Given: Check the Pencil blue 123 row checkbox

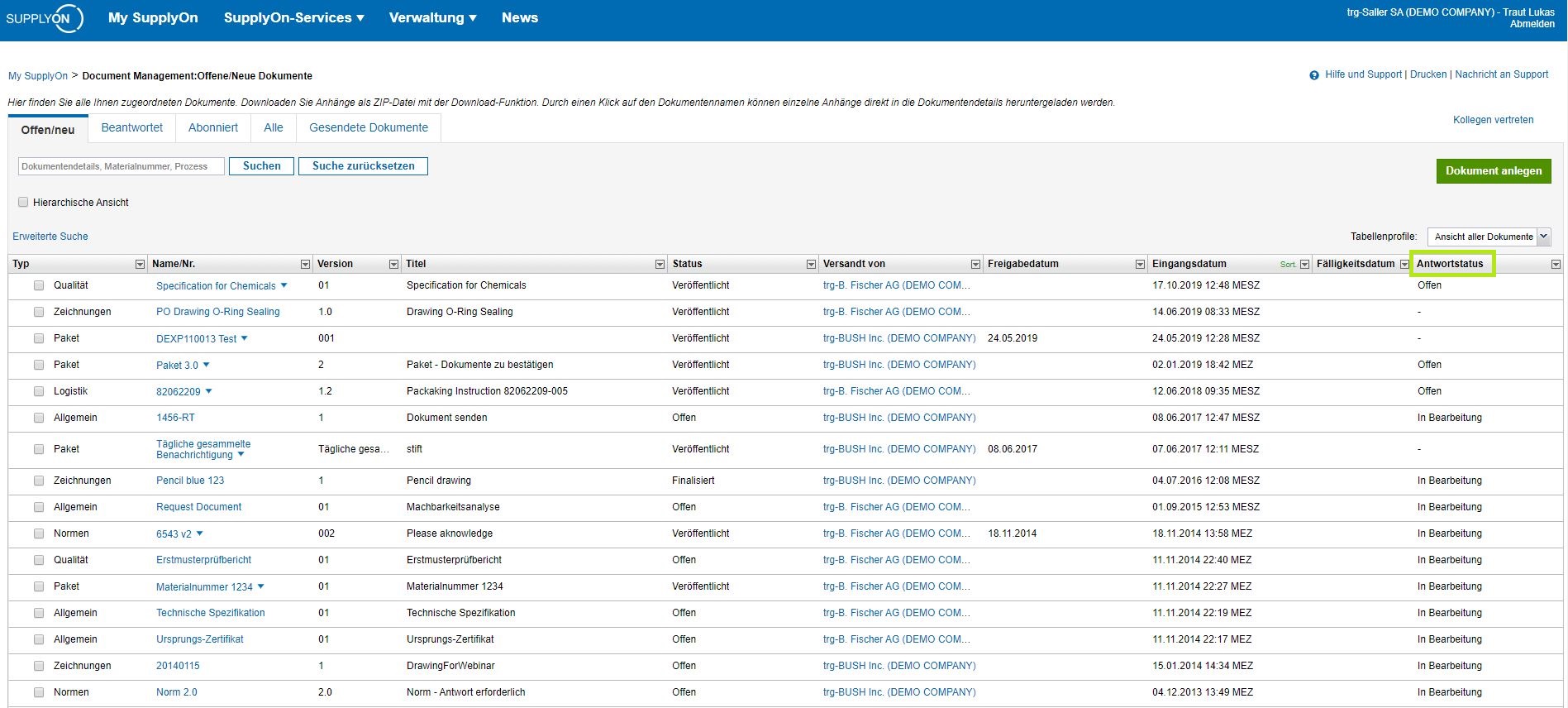Looking at the screenshot, I should tap(39, 481).
